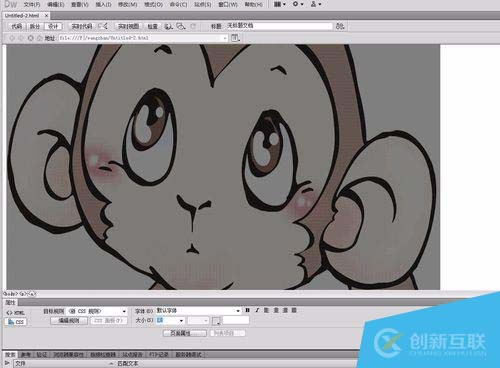Click the icon next to 实时代码
This screenshot has width=500, height=368.
(x=104, y=26)
